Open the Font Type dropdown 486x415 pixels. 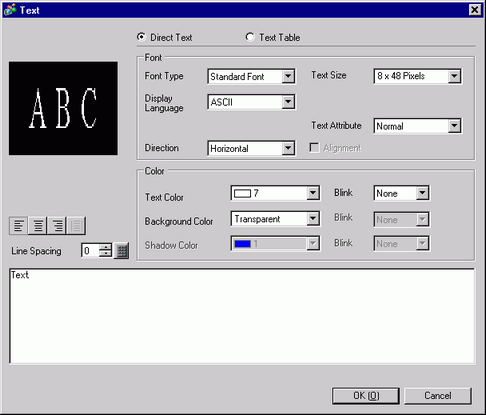click(251, 77)
